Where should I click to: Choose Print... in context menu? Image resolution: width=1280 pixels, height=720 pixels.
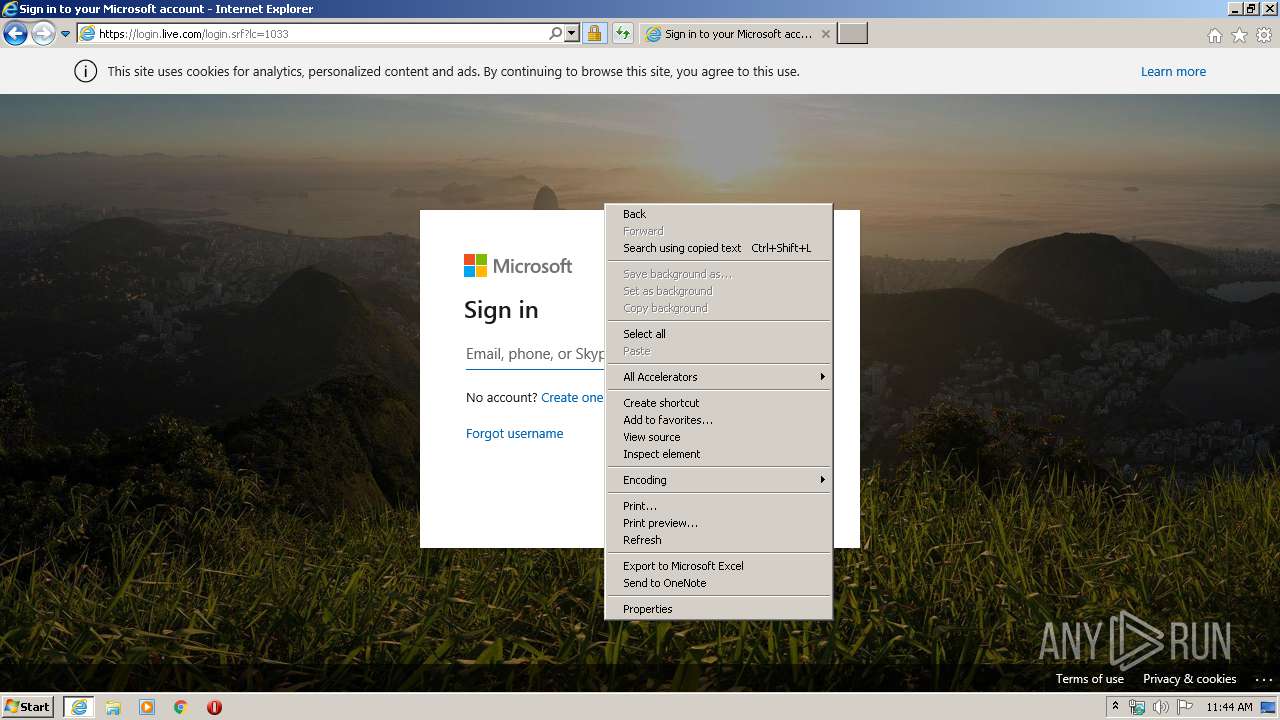coord(719,506)
